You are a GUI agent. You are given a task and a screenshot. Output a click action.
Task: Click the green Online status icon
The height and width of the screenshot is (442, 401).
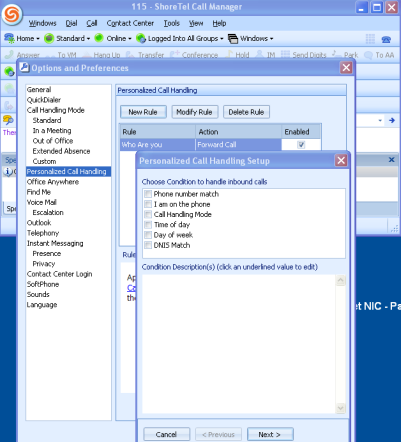coord(99,38)
